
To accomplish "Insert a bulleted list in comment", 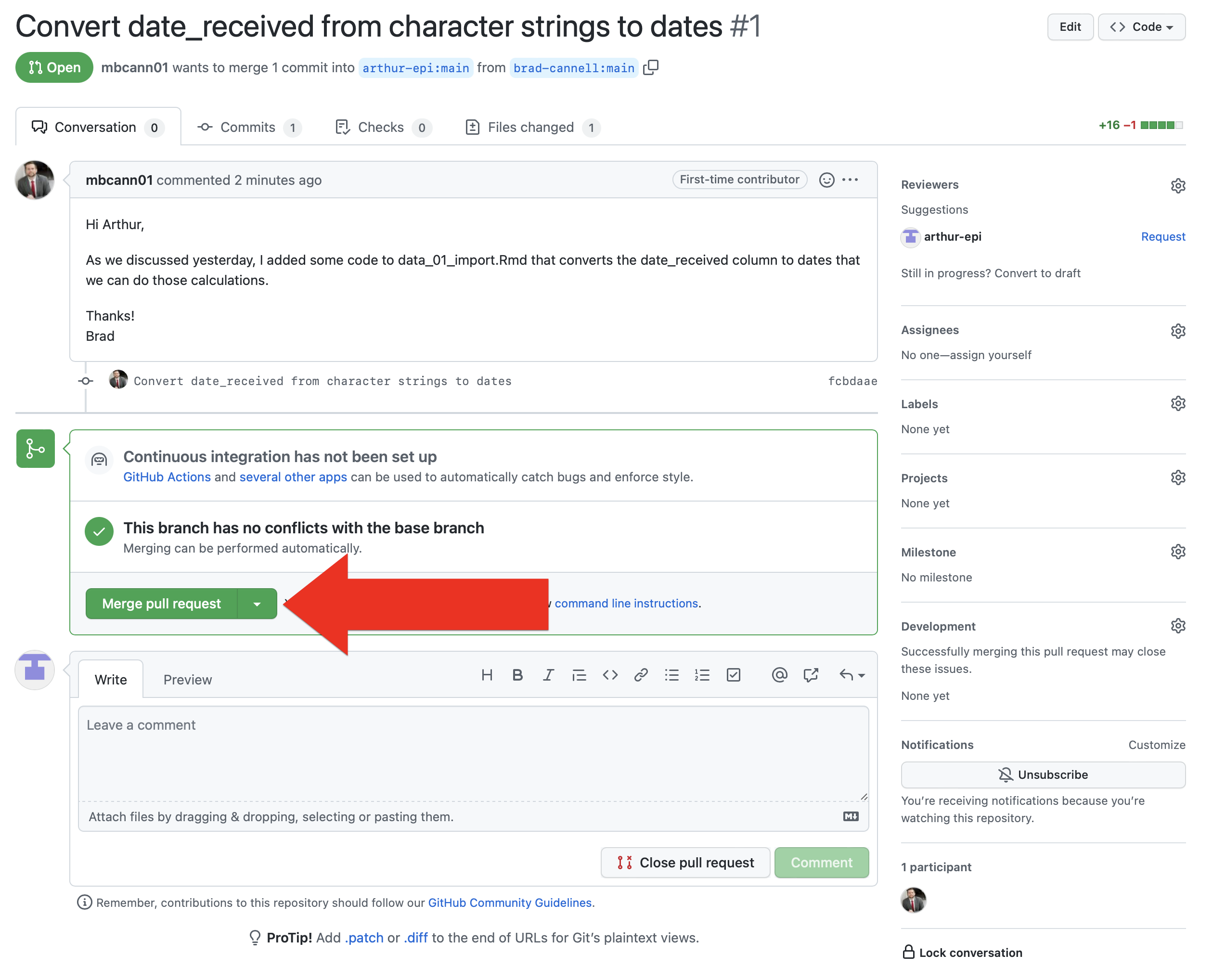I will click(x=671, y=675).
